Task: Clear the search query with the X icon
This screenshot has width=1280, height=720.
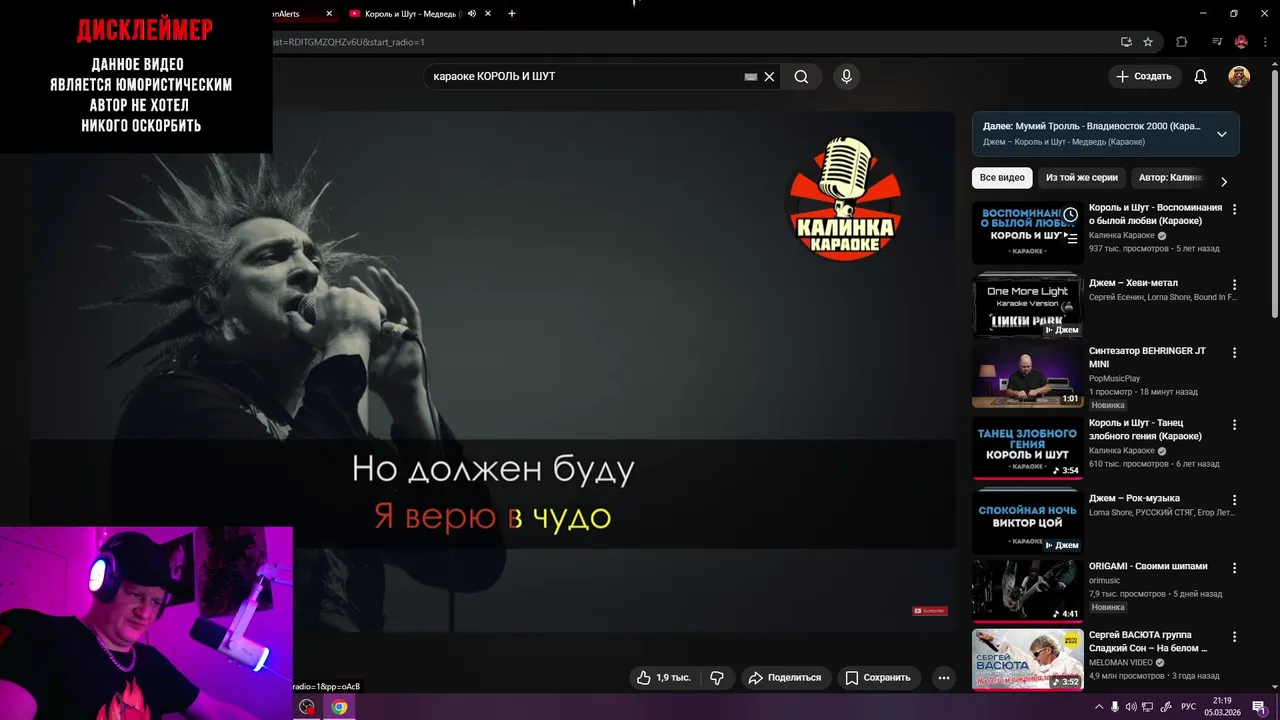Action: (x=769, y=77)
